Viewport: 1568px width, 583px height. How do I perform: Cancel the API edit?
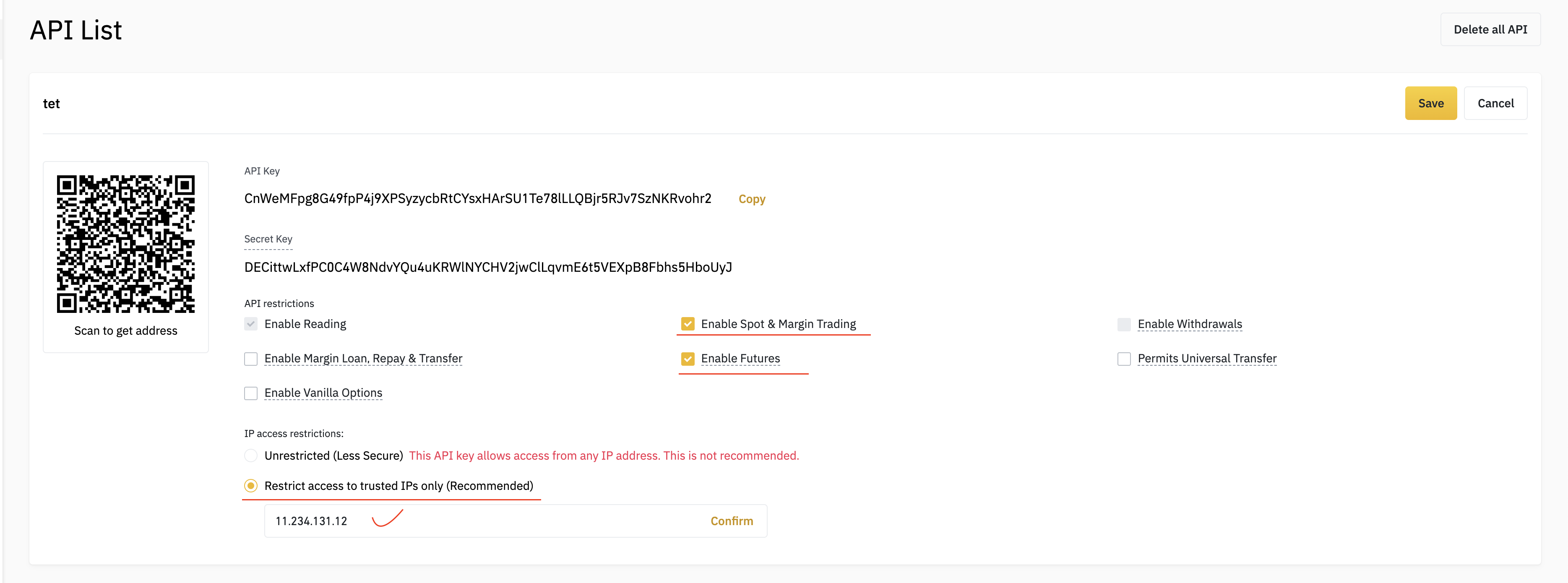pyautogui.click(x=1495, y=104)
